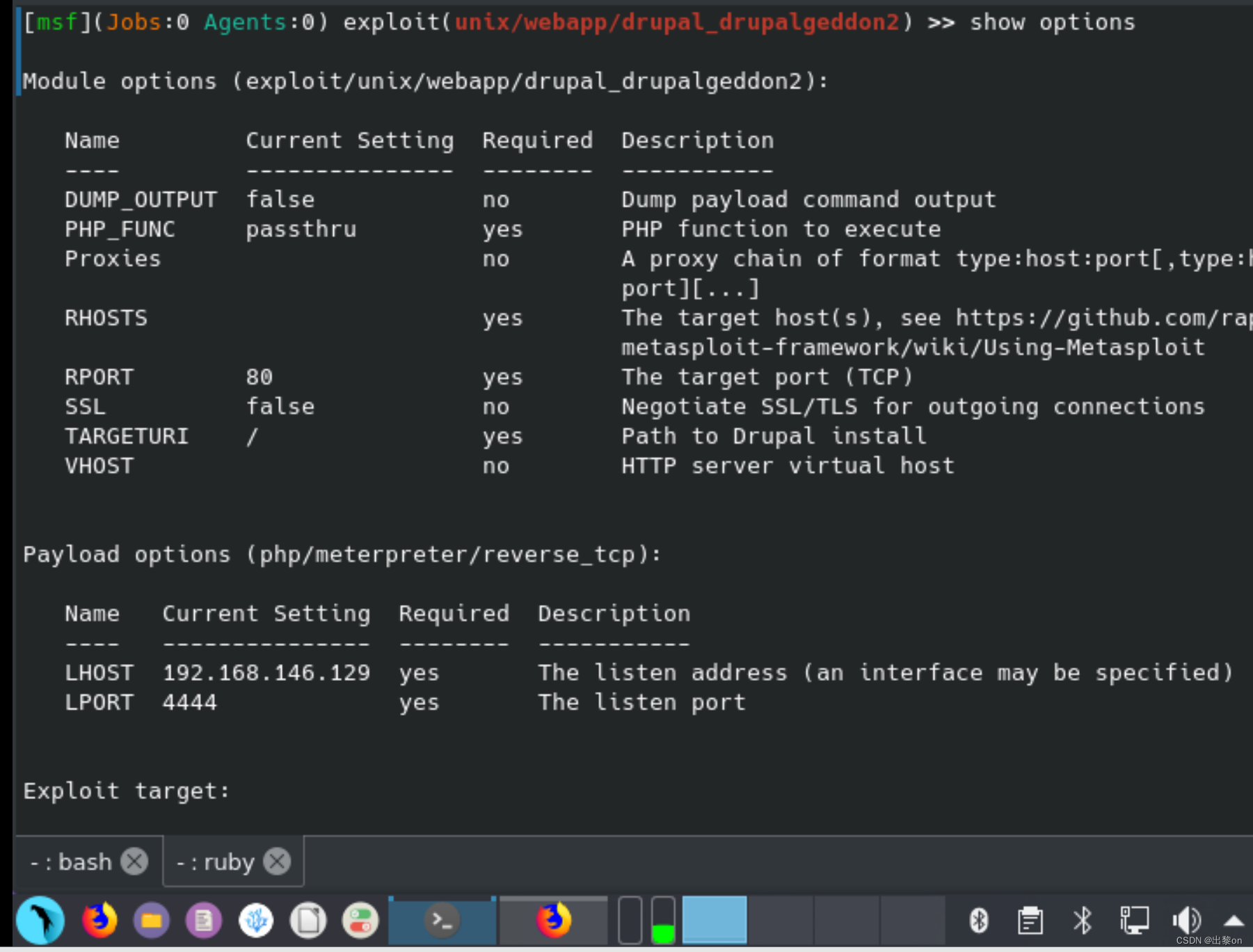Click 'Negotiate SSL/TLS for outgoing connections' text
The height and width of the screenshot is (952, 1253).
click(913, 406)
